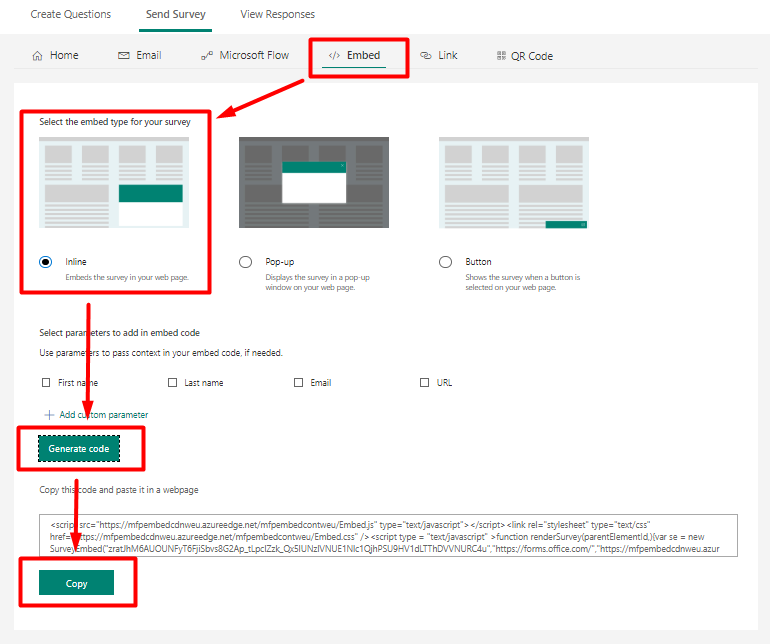
Task: Click the QR Code icon
Action: coord(501,56)
